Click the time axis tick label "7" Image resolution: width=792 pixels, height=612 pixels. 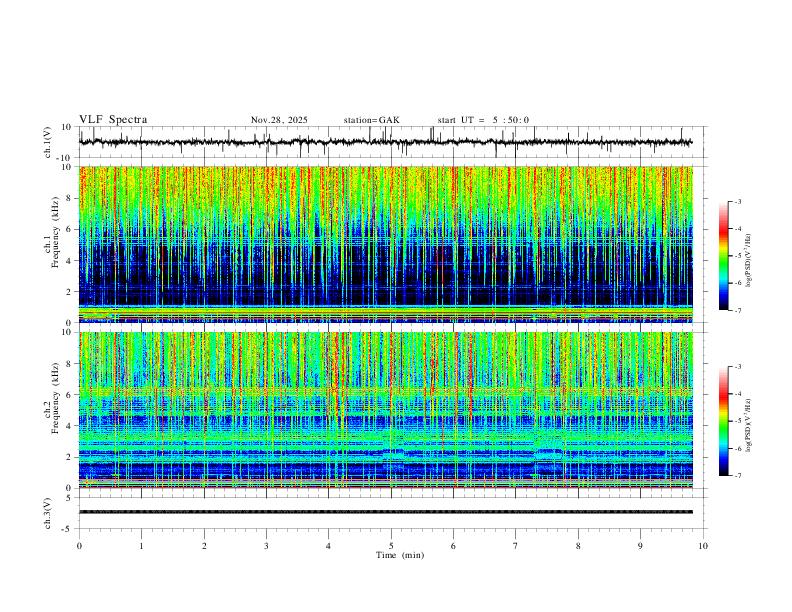coord(516,546)
